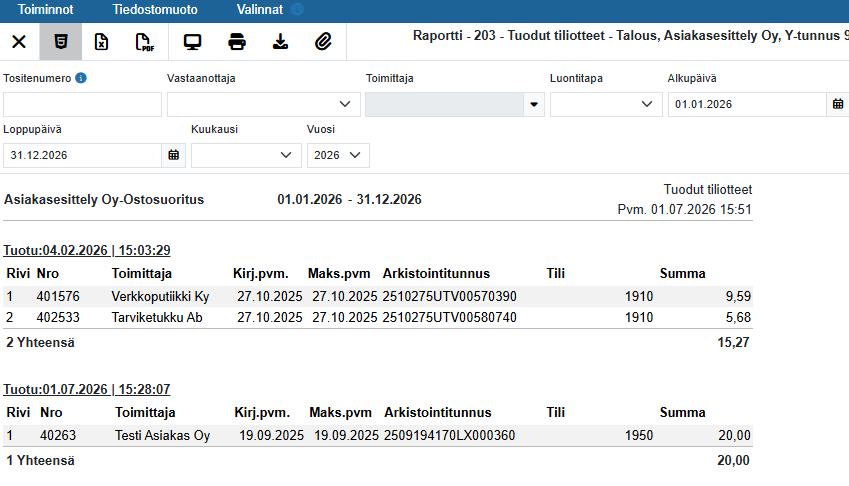Image resolution: width=849 pixels, height=486 pixels.
Task: Open the Tositenumero info icon
Action: click(x=81, y=78)
